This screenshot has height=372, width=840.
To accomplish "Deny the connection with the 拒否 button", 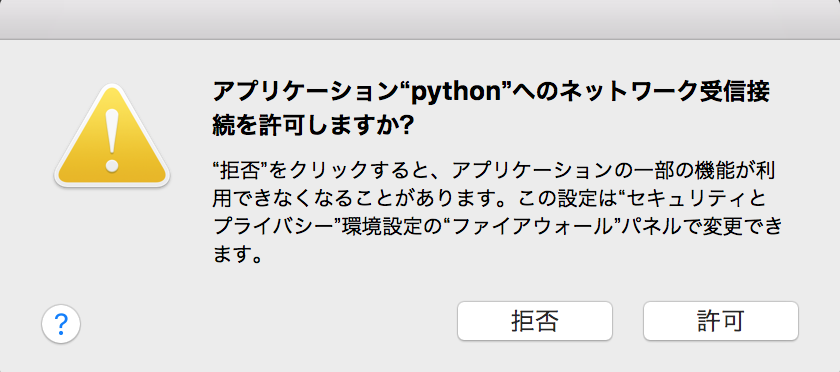I will tap(535, 321).
